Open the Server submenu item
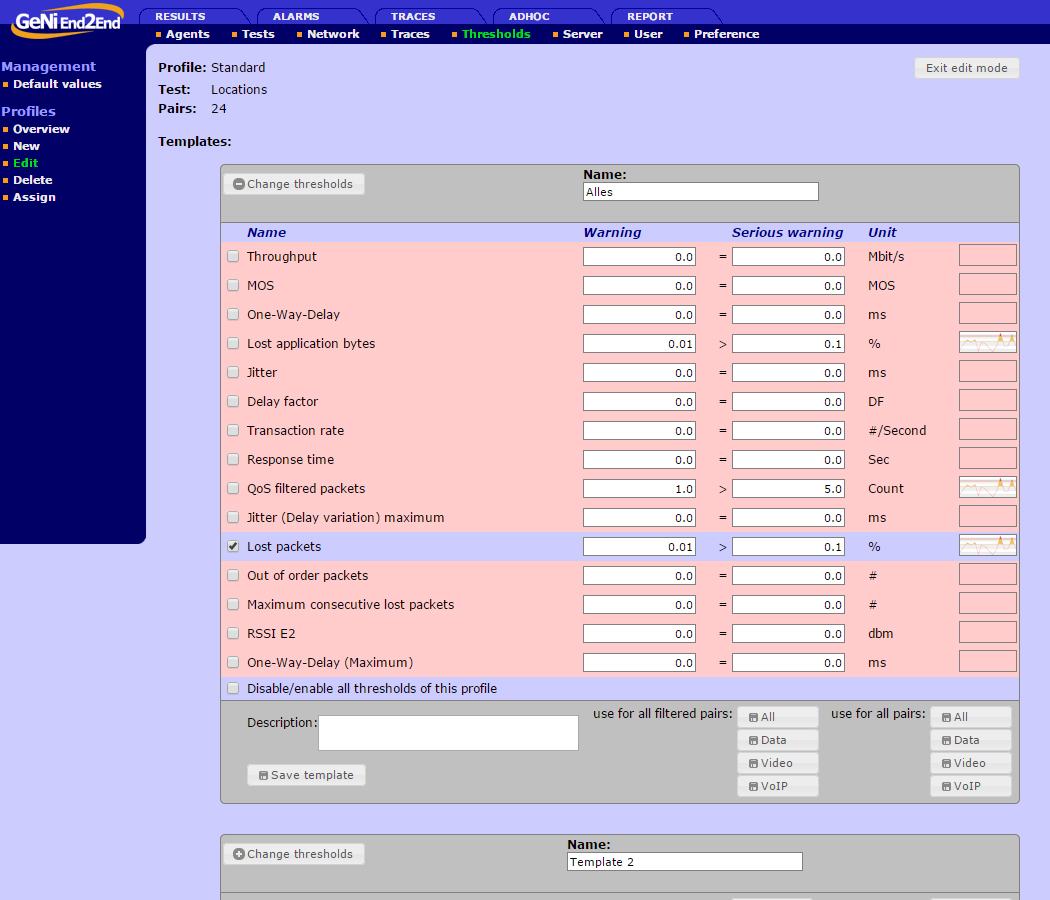The image size is (1050, 900). pyautogui.click(x=583, y=34)
